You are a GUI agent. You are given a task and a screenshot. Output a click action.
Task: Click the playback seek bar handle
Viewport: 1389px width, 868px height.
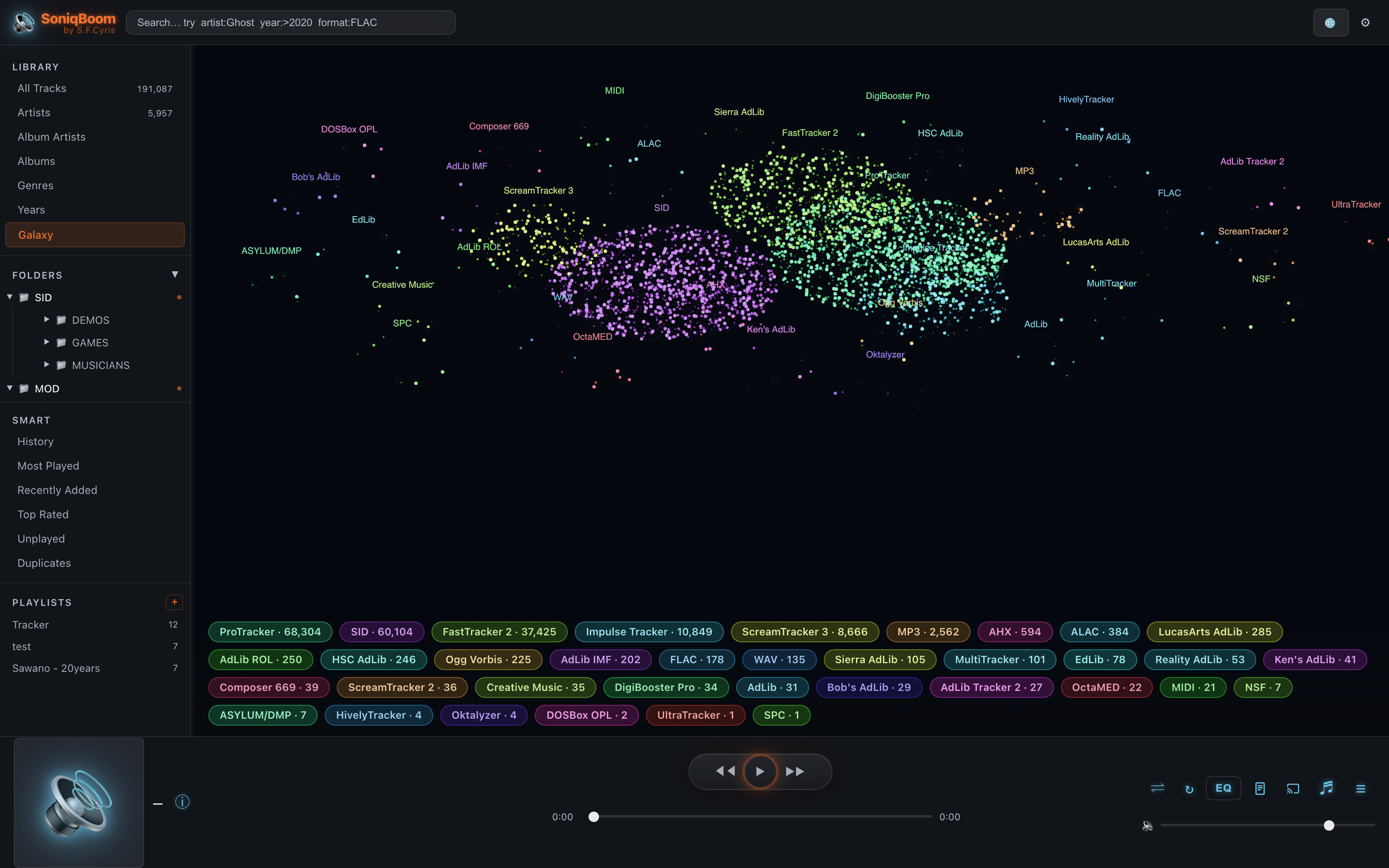(x=594, y=816)
